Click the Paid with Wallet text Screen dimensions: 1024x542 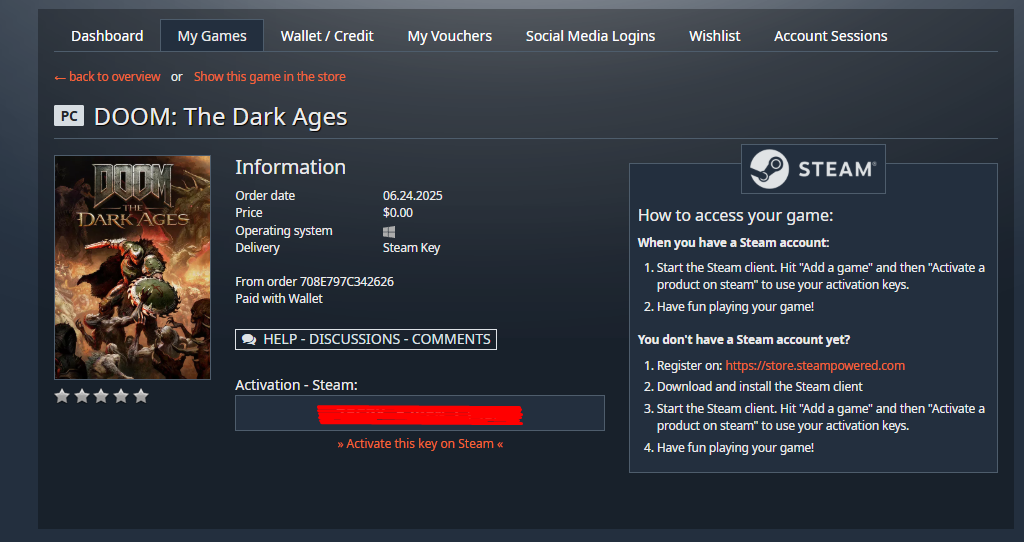pyautogui.click(x=279, y=298)
